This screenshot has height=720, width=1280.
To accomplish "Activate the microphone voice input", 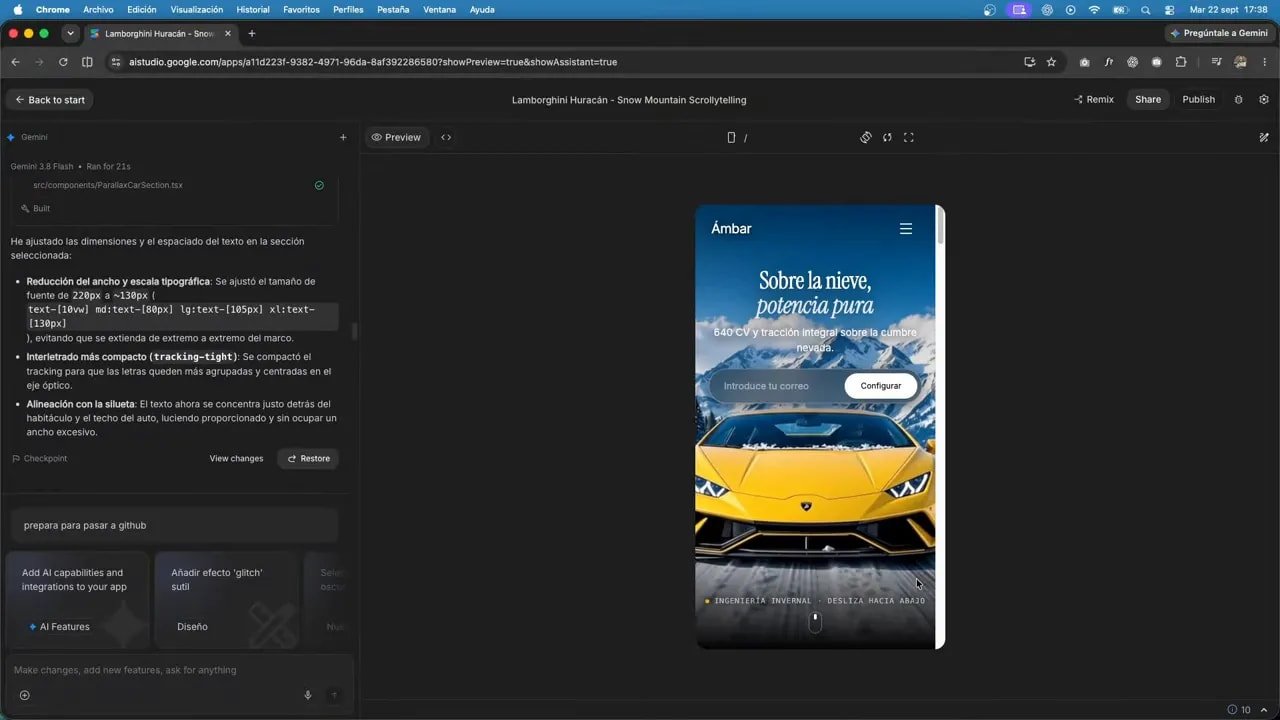I will click(308, 695).
